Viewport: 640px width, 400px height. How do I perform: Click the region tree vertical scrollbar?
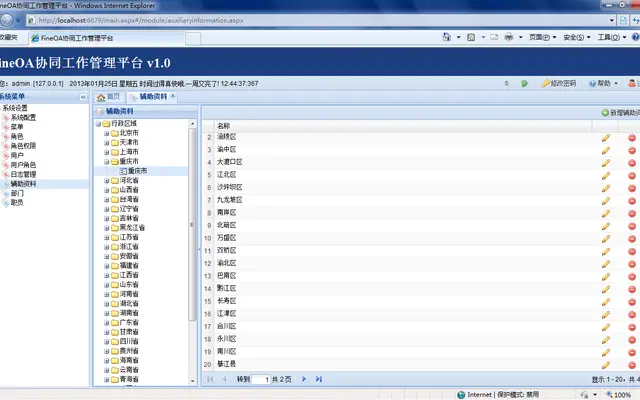[x=193, y=224]
